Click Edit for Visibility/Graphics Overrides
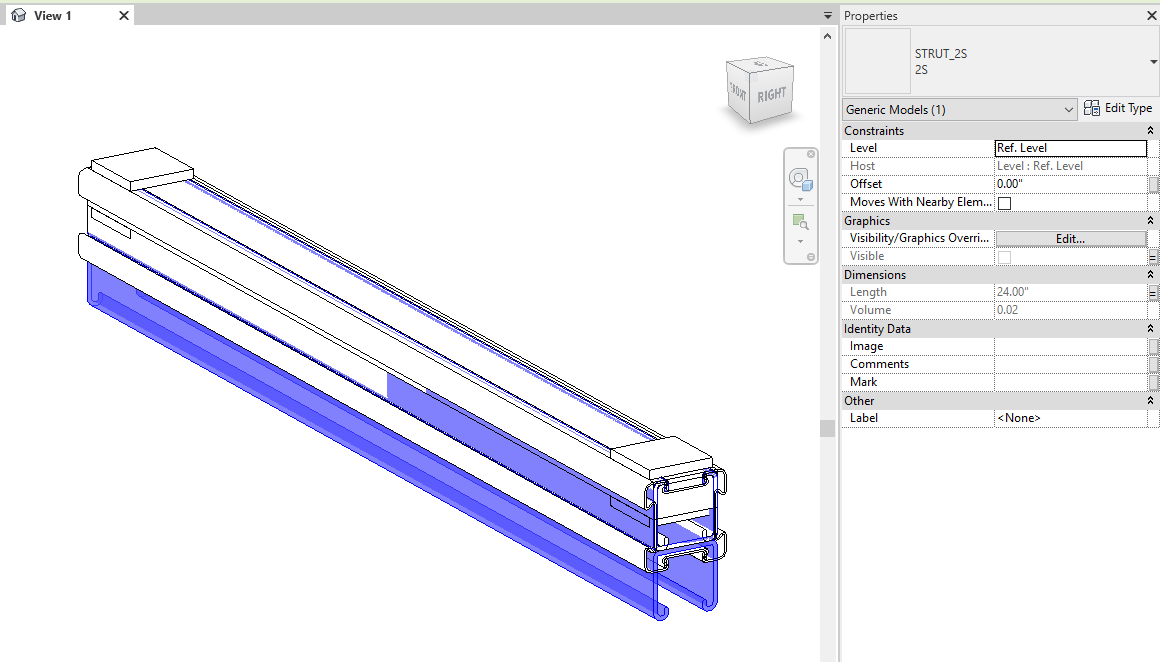The height and width of the screenshot is (662, 1160). point(1070,239)
